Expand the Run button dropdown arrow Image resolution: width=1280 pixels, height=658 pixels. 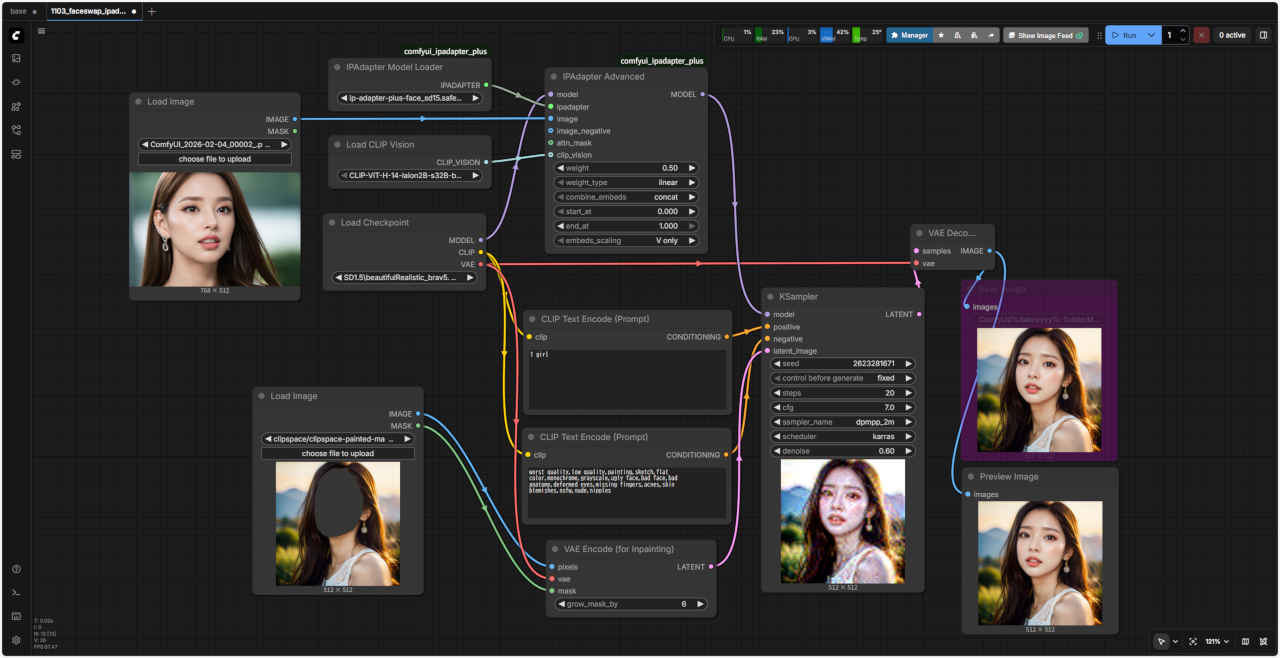[1152, 35]
